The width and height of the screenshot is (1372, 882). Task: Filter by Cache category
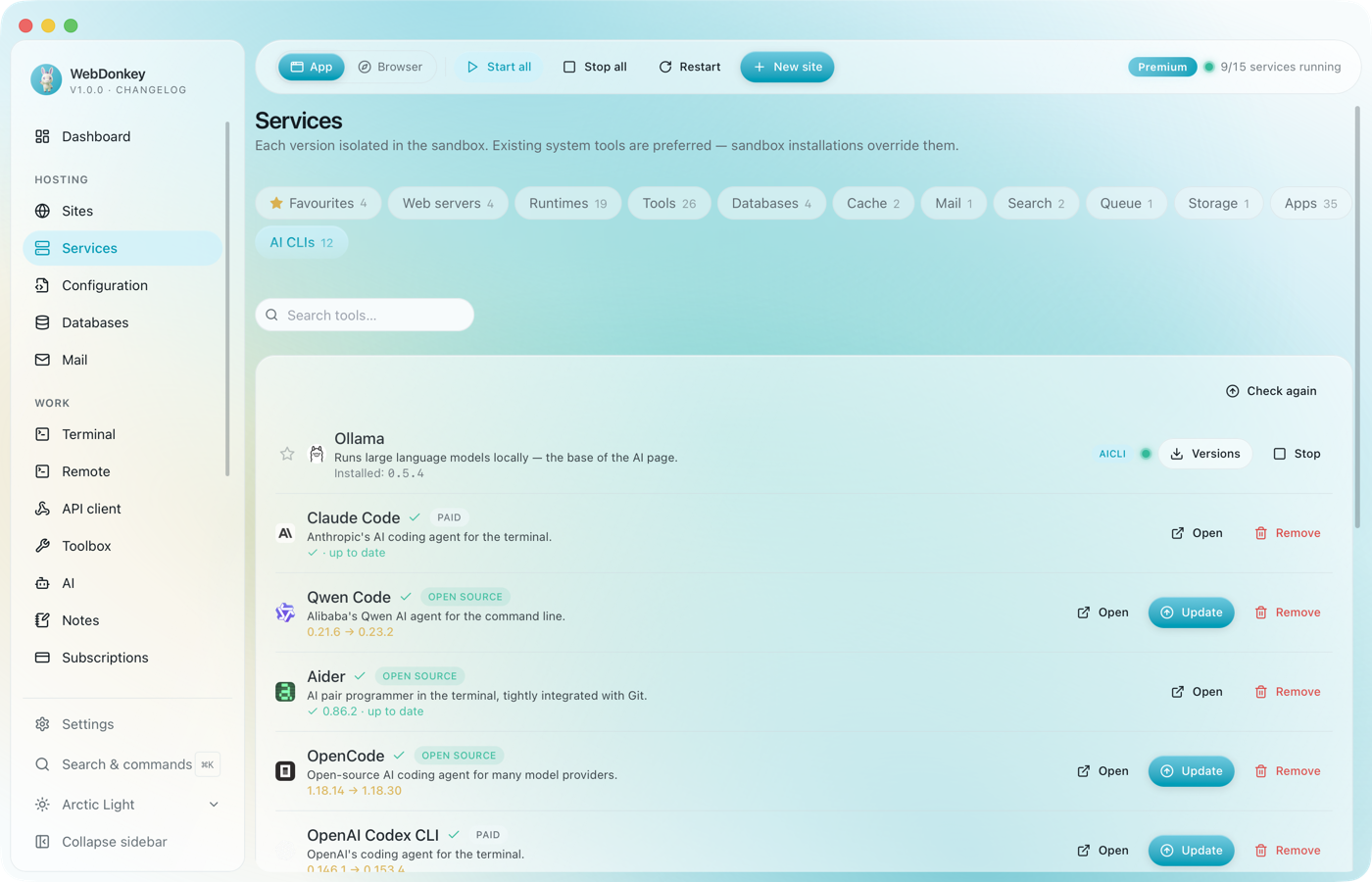pos(873,203)
